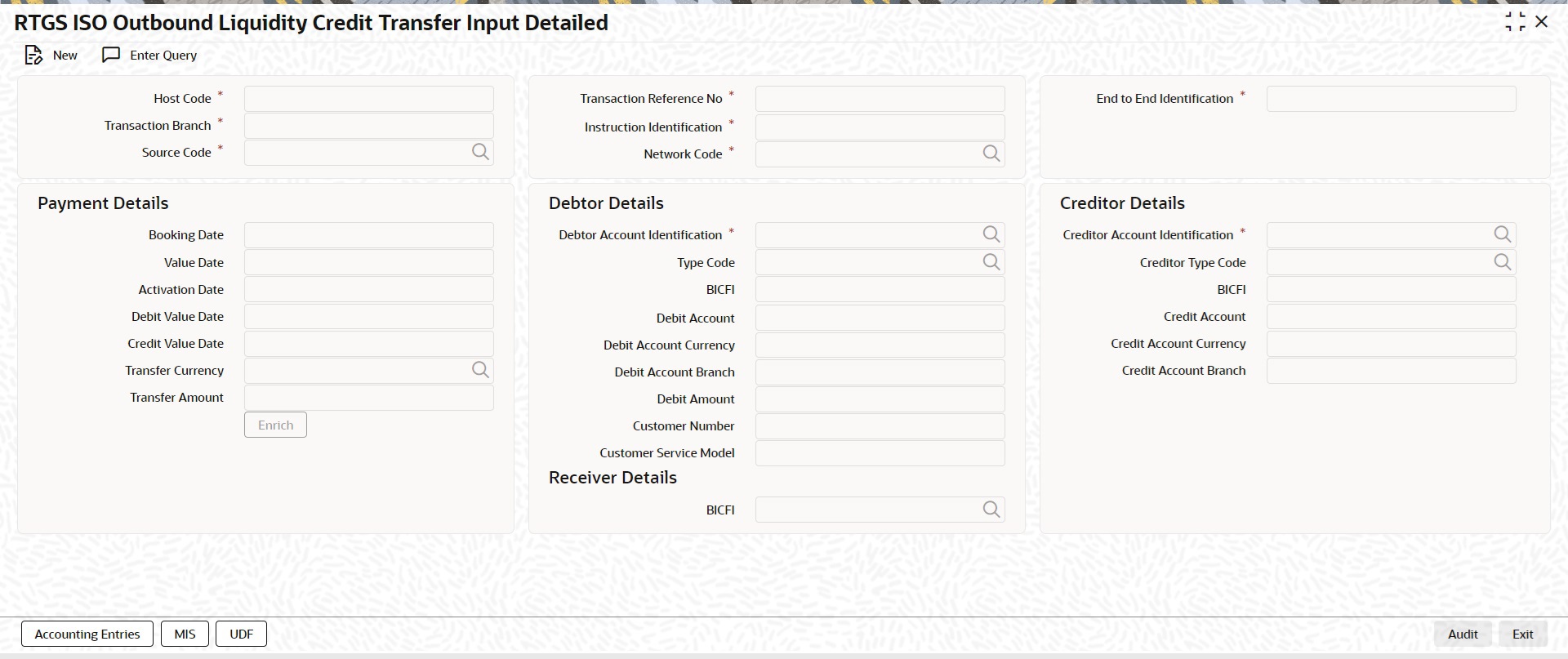1568x659 pixels.
Task: Close the RTGS transfer input screen
Action: 1542,22
